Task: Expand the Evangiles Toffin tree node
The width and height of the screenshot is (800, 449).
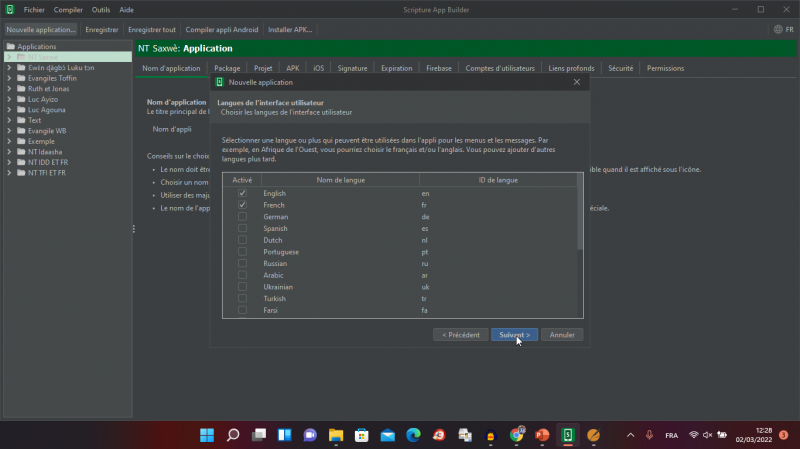Action: (9, 78)
